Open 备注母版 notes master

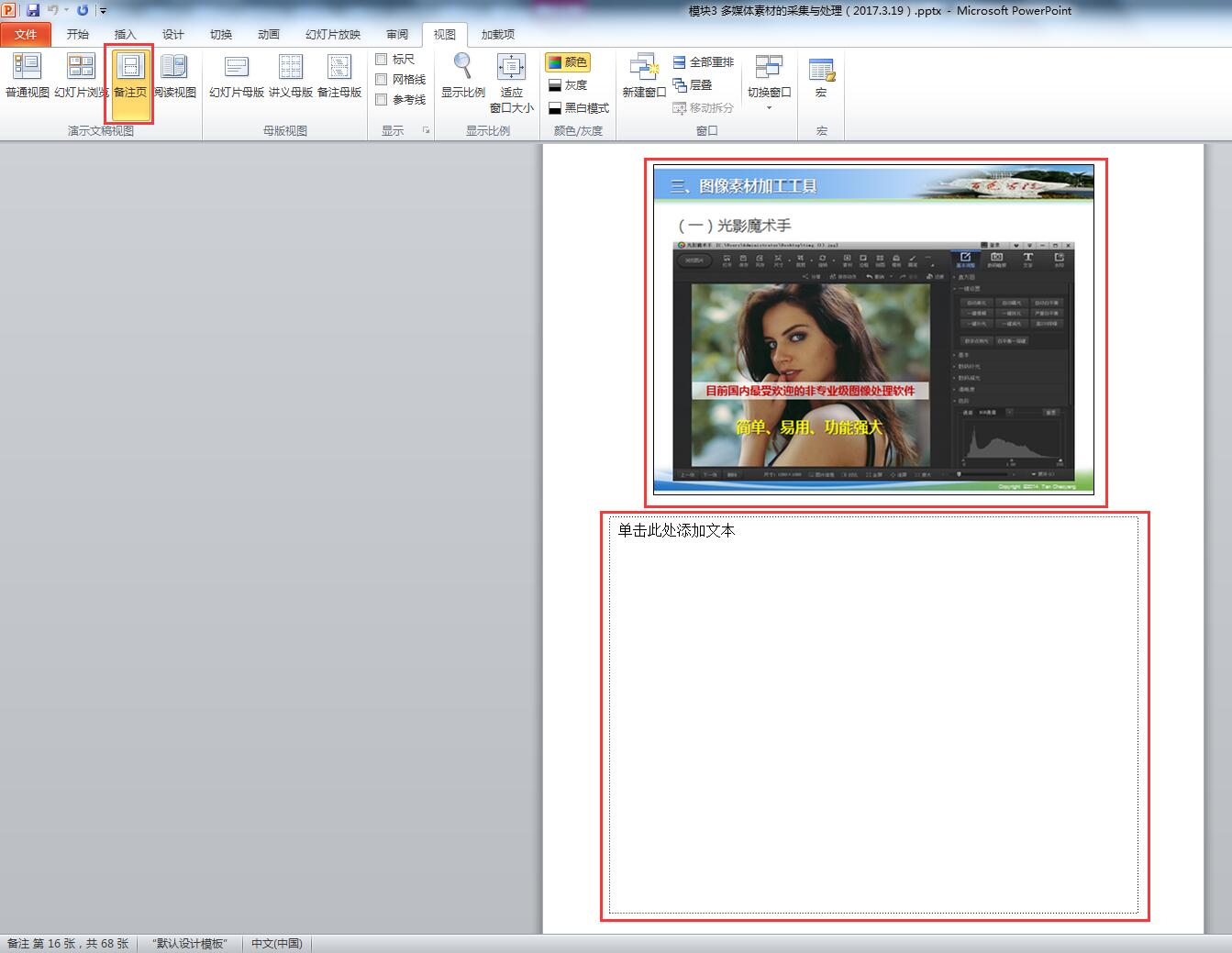[x=339, y=75]
